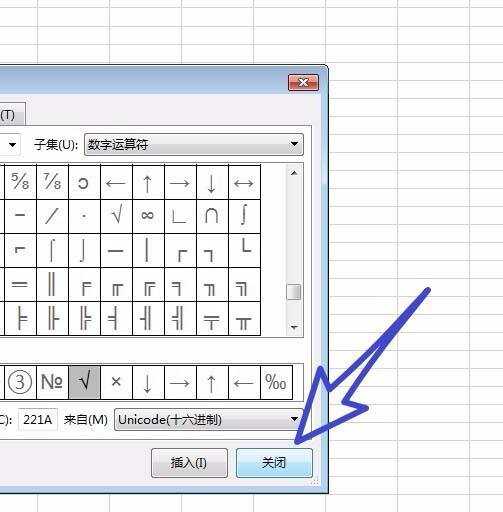Select the seven-eighths fraction symbol
Screen dimensions: 503x512
(53, 182)
